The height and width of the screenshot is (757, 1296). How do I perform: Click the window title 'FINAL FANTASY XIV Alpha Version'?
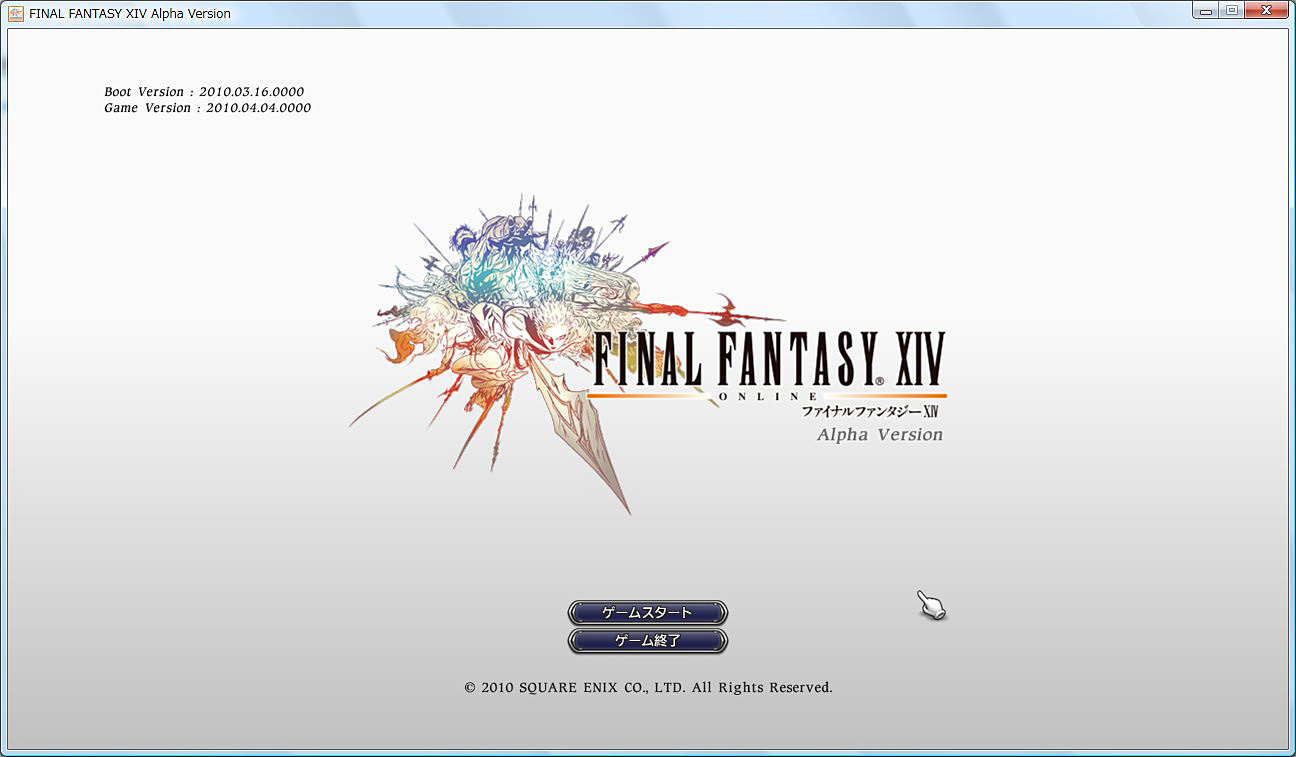coord(130,13)
